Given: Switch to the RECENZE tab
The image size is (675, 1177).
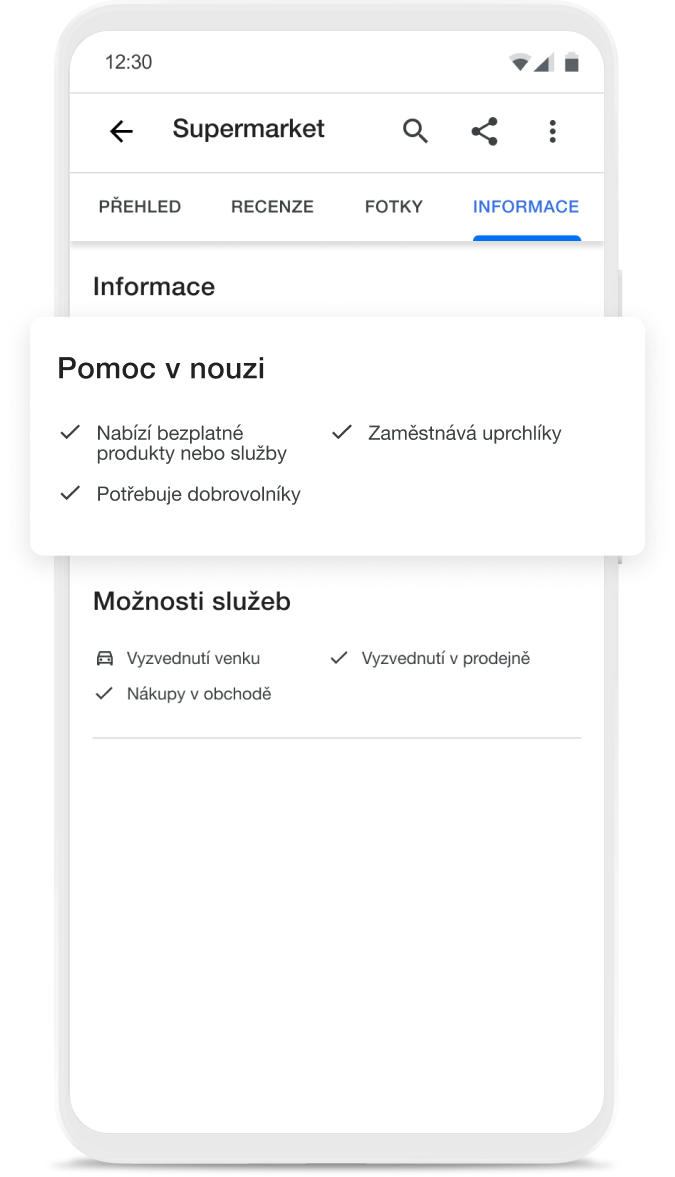Looking at the screenshot, I should pos(272,207).
